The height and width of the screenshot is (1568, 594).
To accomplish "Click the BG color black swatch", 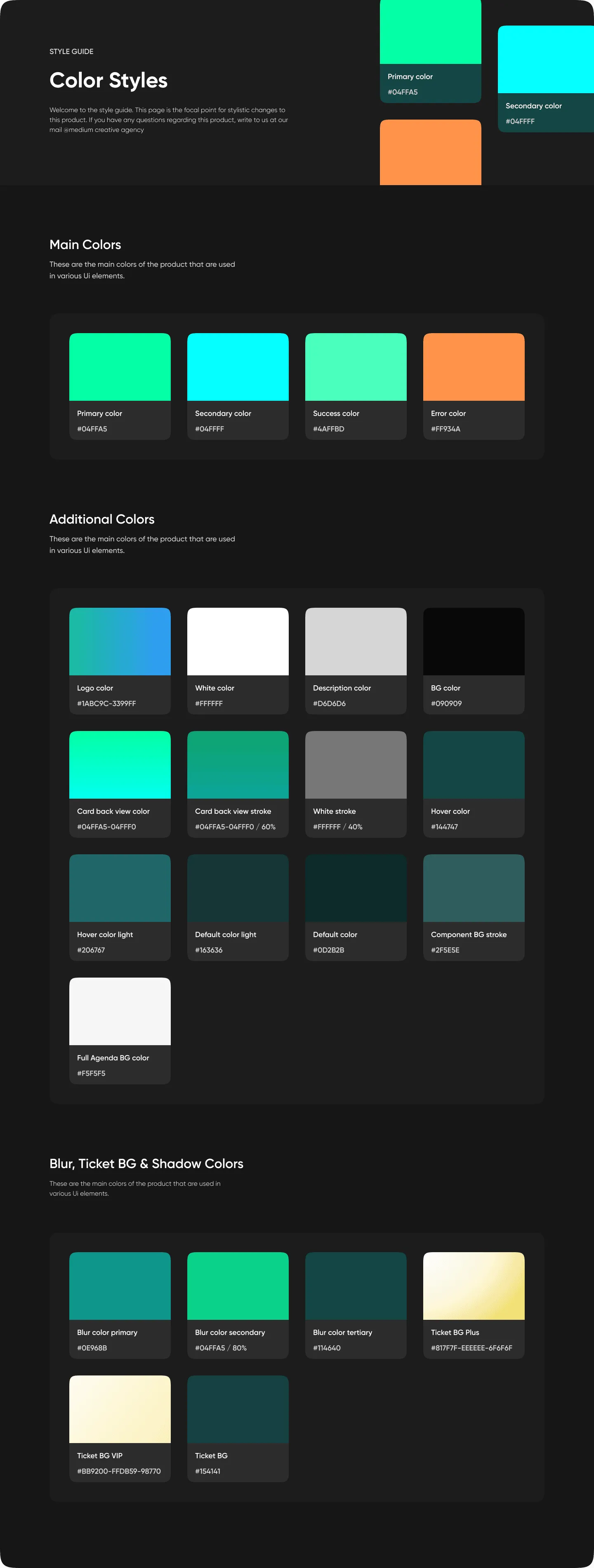I will coord(474,642).
